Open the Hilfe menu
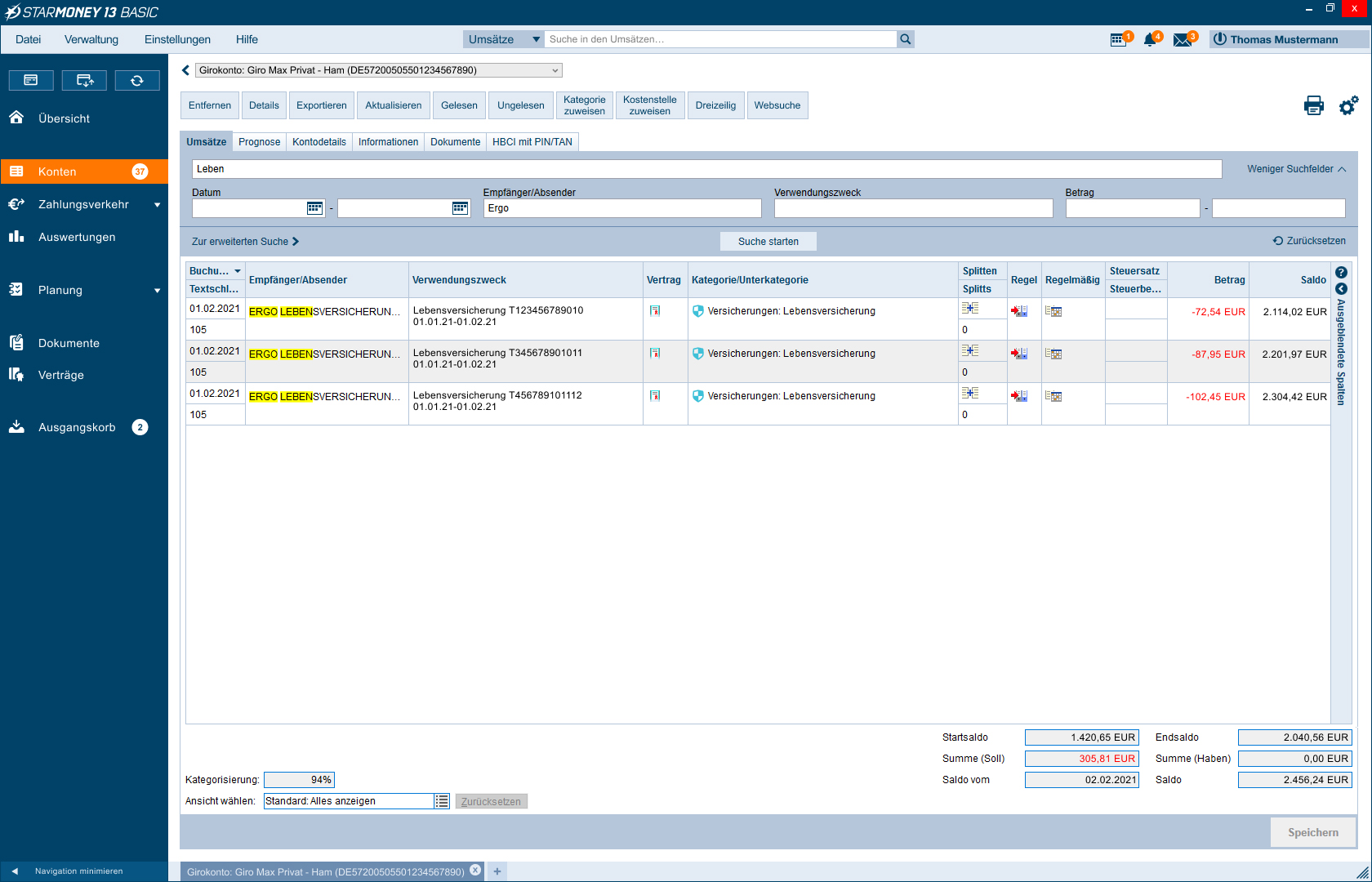Screen dimensions: 1372x882 247,39
